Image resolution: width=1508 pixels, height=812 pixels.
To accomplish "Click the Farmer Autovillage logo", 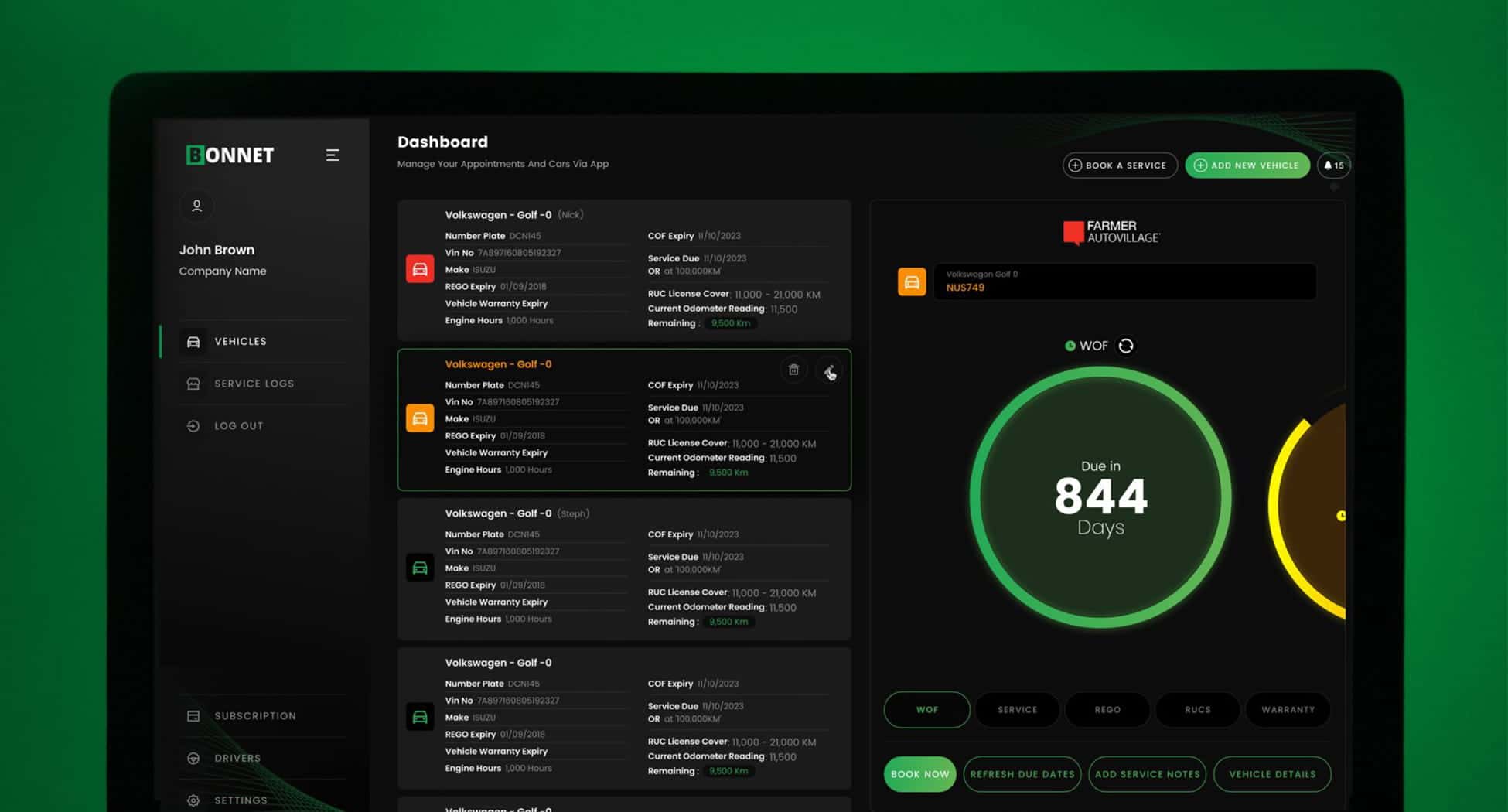I will coord(1111,232).
